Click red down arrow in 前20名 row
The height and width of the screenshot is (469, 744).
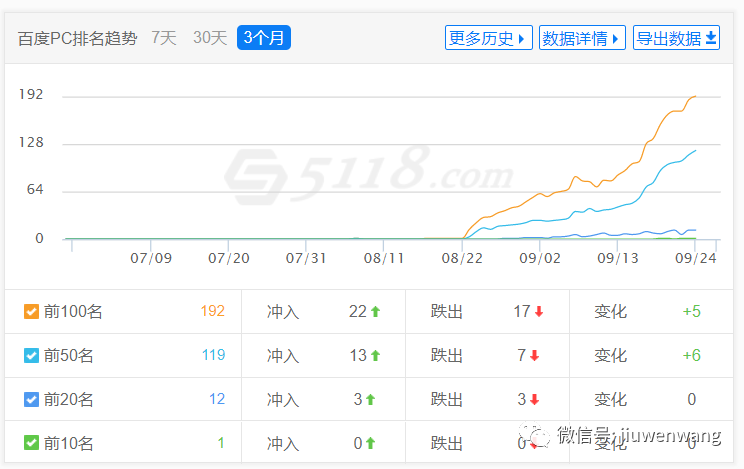click(535, 400)
